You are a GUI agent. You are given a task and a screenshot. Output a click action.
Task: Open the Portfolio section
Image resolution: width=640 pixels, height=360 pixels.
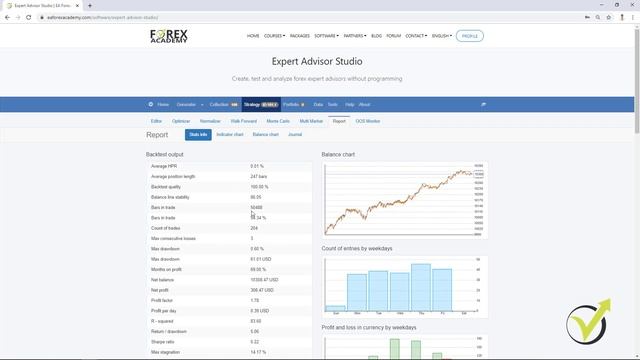click(294, 104)
